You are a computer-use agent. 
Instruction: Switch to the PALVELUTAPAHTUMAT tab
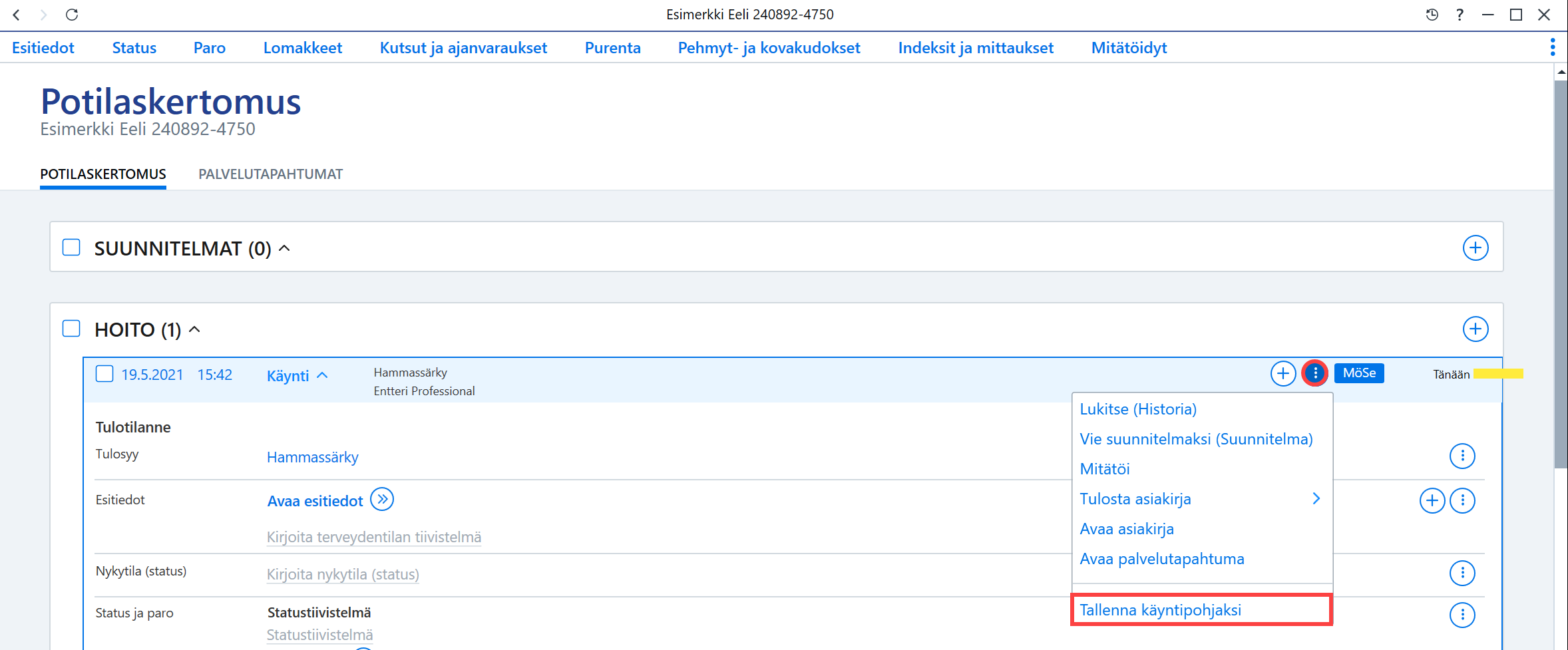tap(271, 174)
